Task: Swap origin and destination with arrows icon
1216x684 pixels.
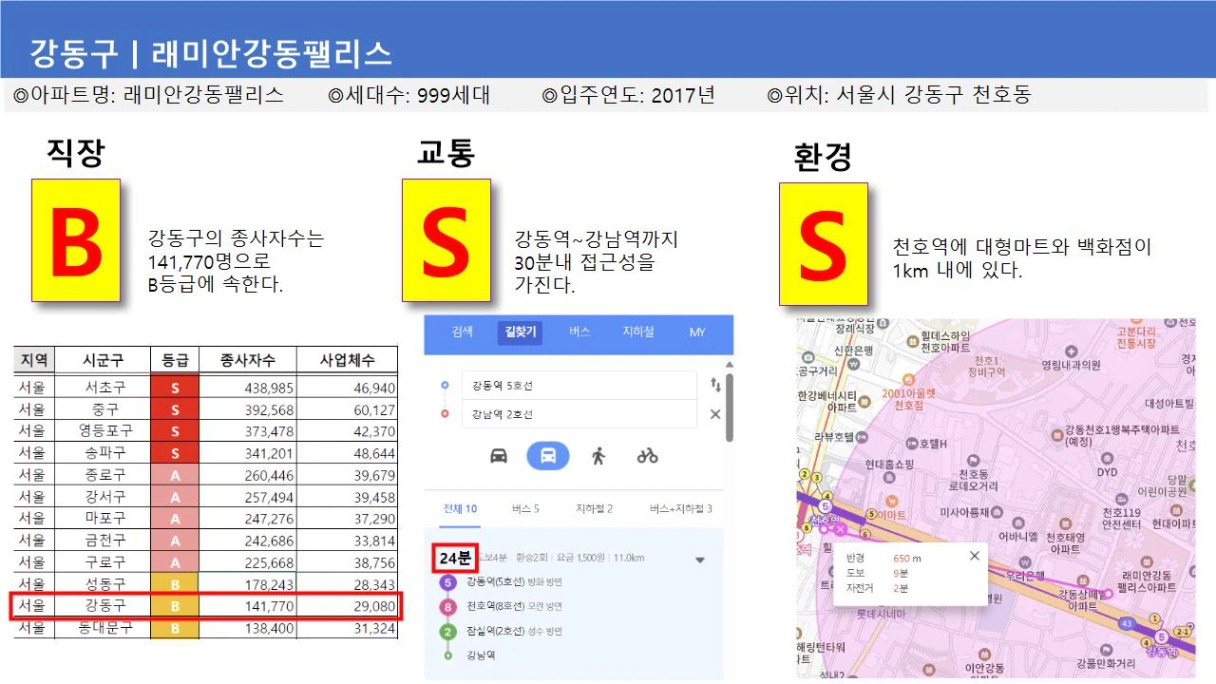Action: click(x=715, y=385)
